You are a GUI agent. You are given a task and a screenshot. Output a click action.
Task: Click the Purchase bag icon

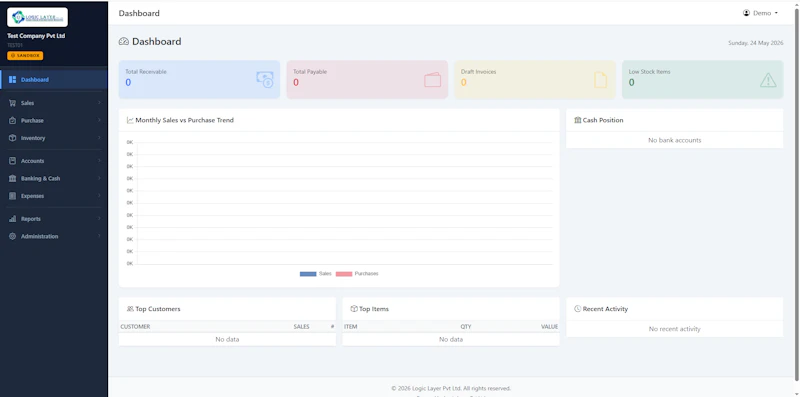pyautogui.click(x=13, y=120)
